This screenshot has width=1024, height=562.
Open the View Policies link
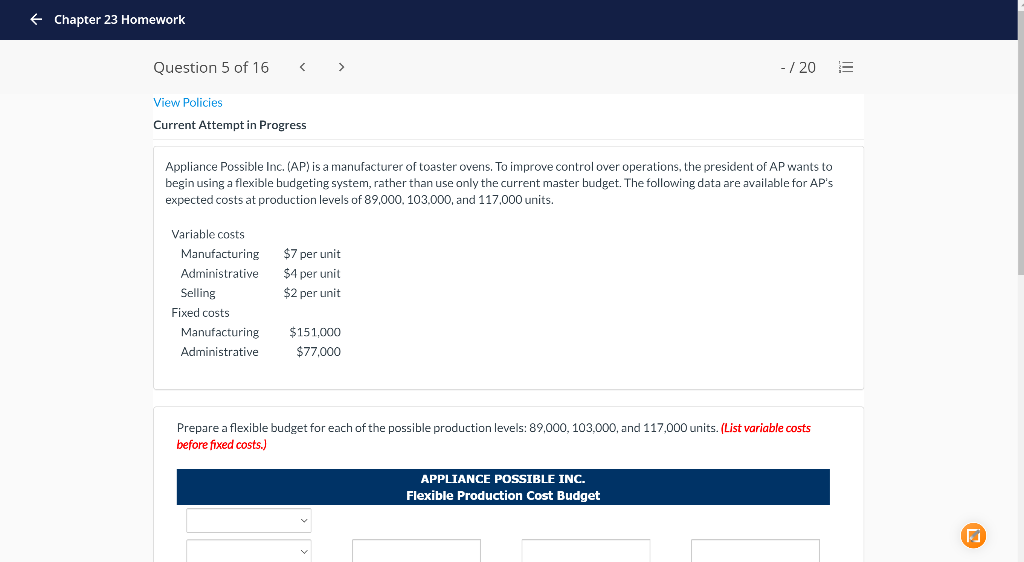point(187,102)
